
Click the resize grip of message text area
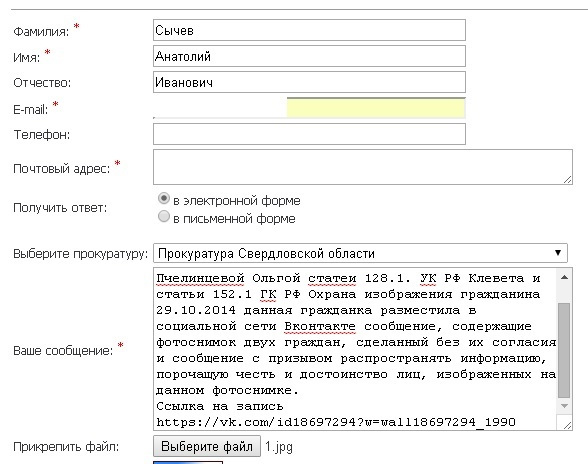tap(568, 425)
